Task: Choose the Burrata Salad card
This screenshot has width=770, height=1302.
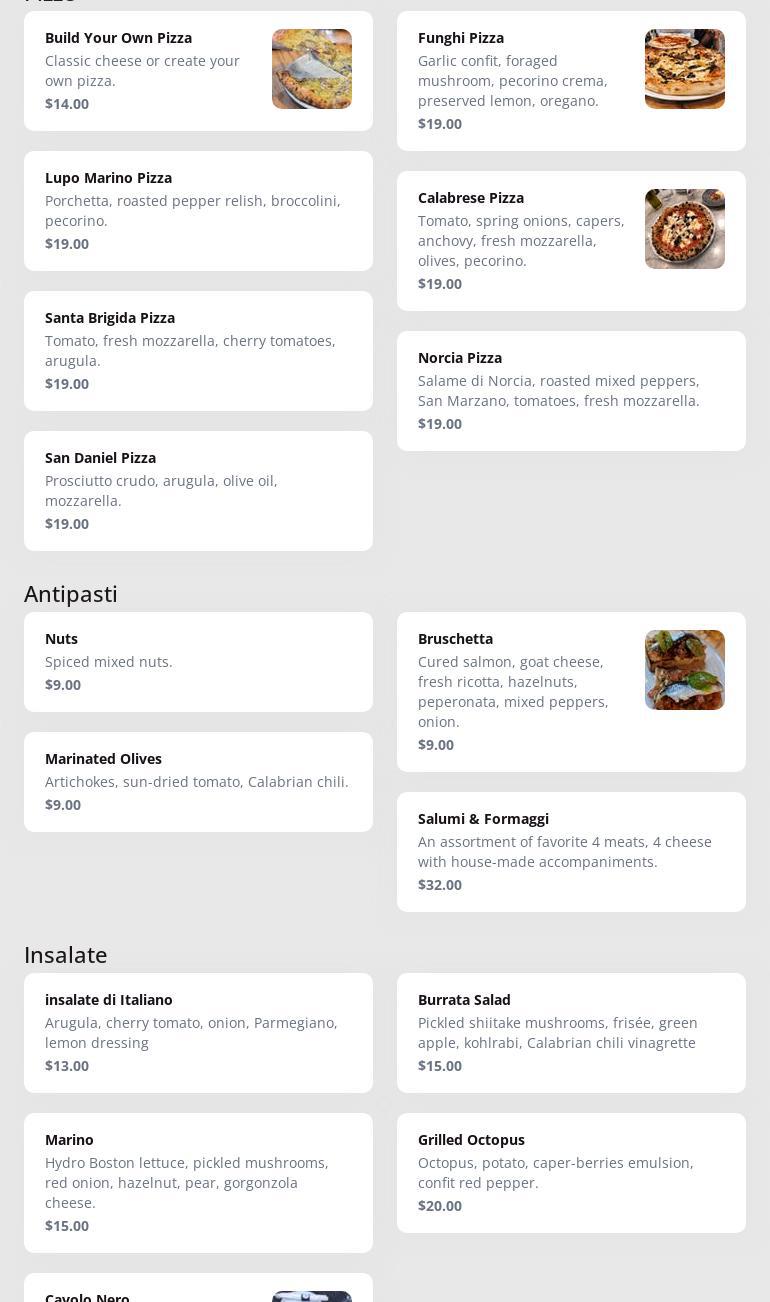Action: 571,1033
